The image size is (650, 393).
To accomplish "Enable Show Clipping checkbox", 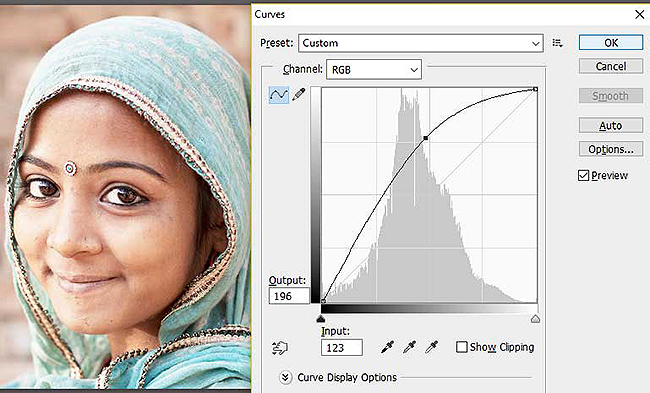I will [461, 347].
